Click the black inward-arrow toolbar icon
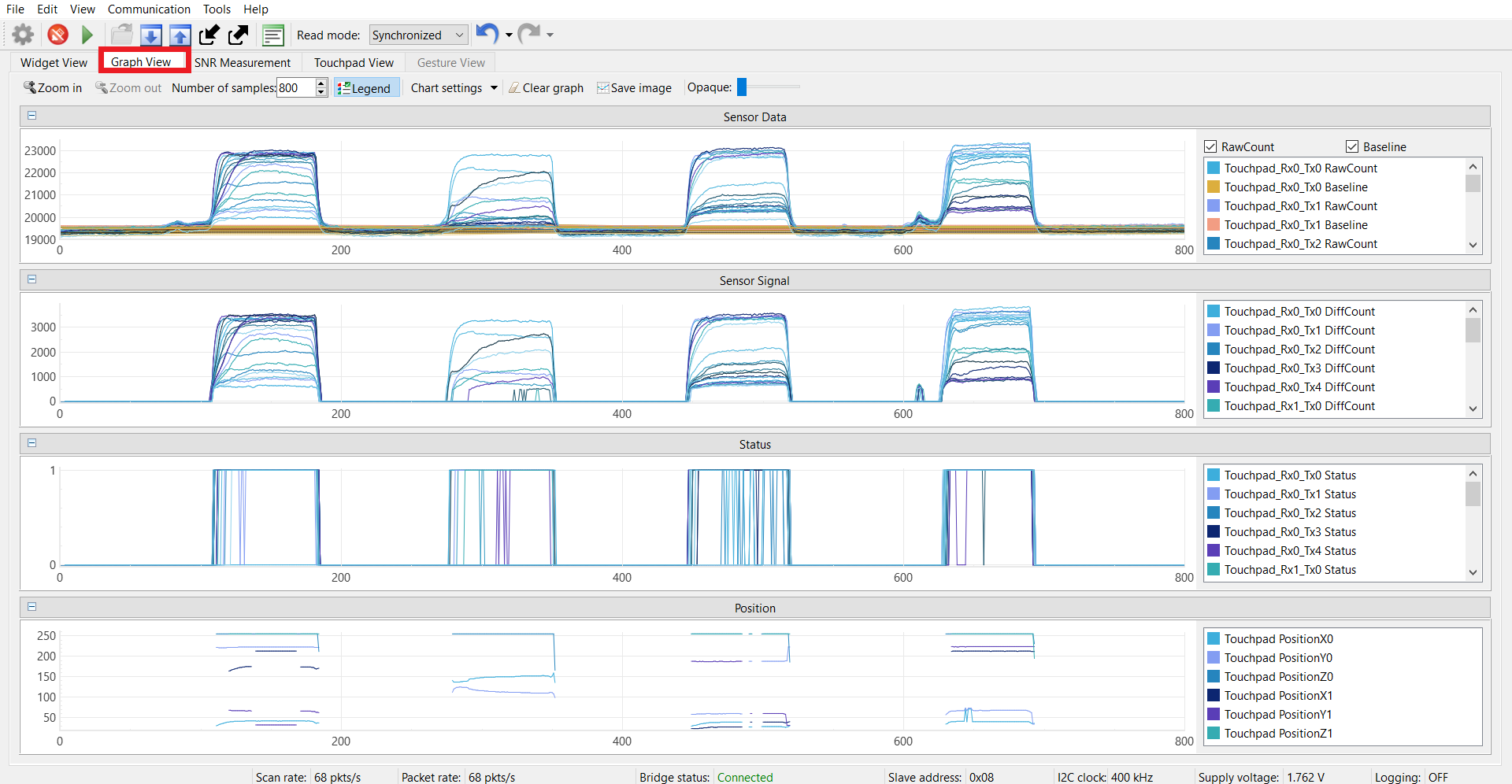This screenshot has width=1512, height=784. tap(209, 35)
